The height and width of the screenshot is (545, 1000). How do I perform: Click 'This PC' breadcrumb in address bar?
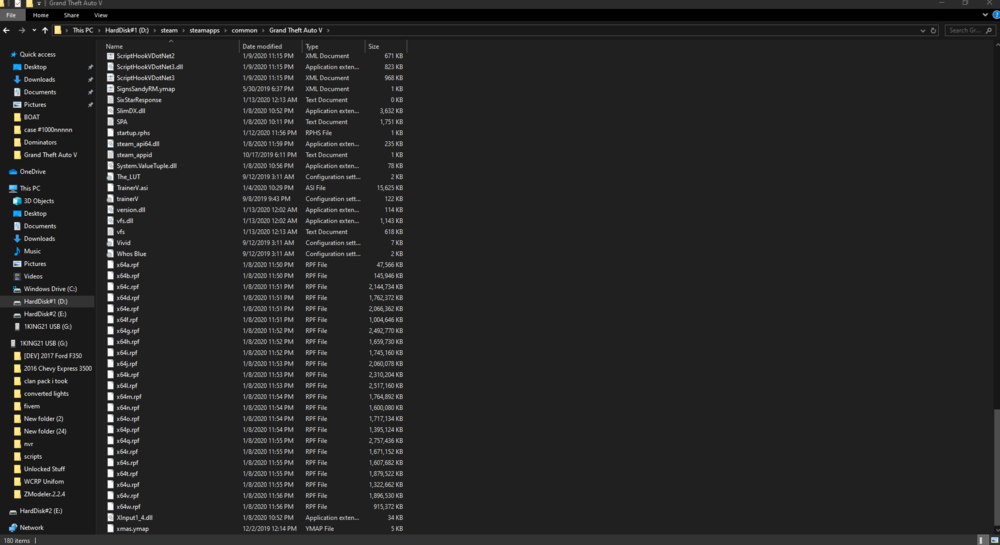(x=82, y=30)
